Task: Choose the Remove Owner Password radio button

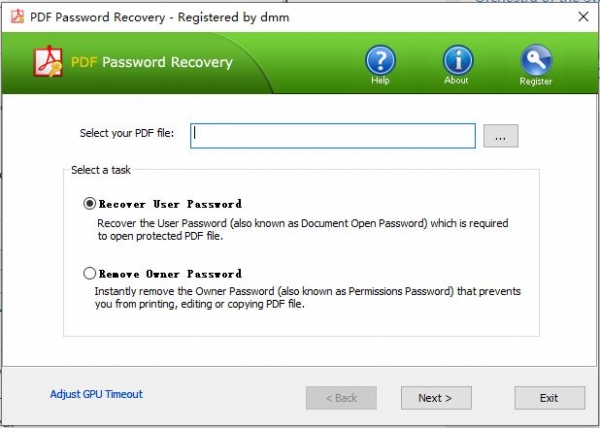Action: (x=90, y=273)
